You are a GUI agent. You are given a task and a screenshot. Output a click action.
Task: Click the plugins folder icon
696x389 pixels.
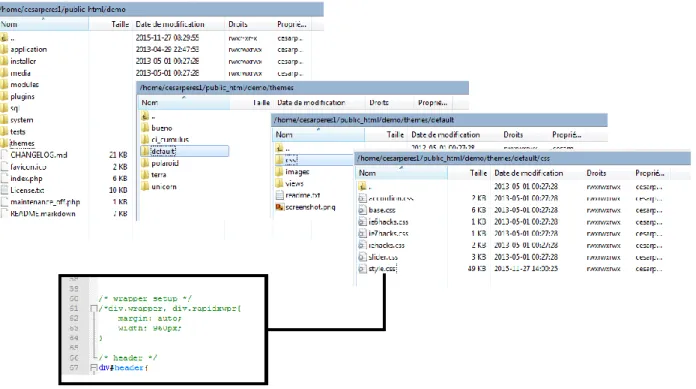coord(4,96)
